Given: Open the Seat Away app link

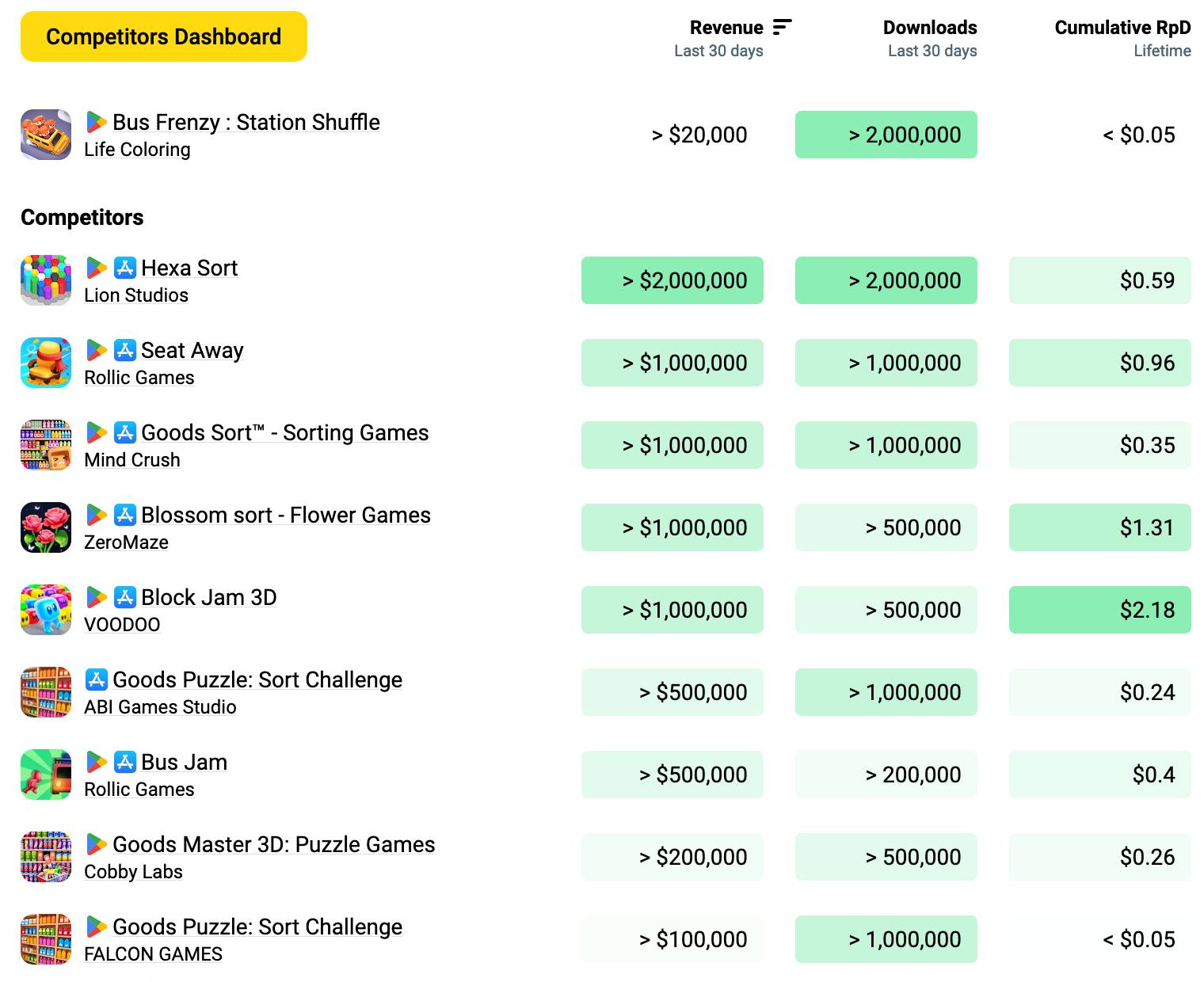Looking at the screenshot, I should tap(192, 350).
